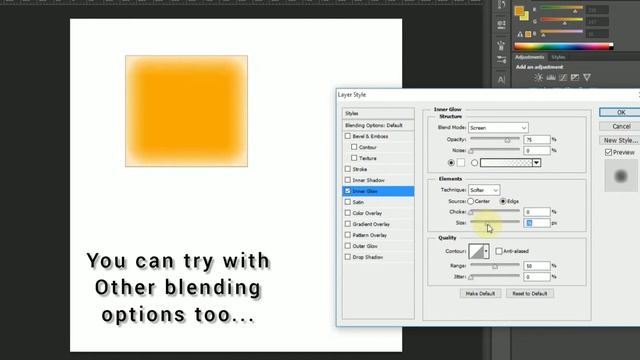Open the Contour picker dropdown arrow
640x360 pixels.
tap(486, 251)
